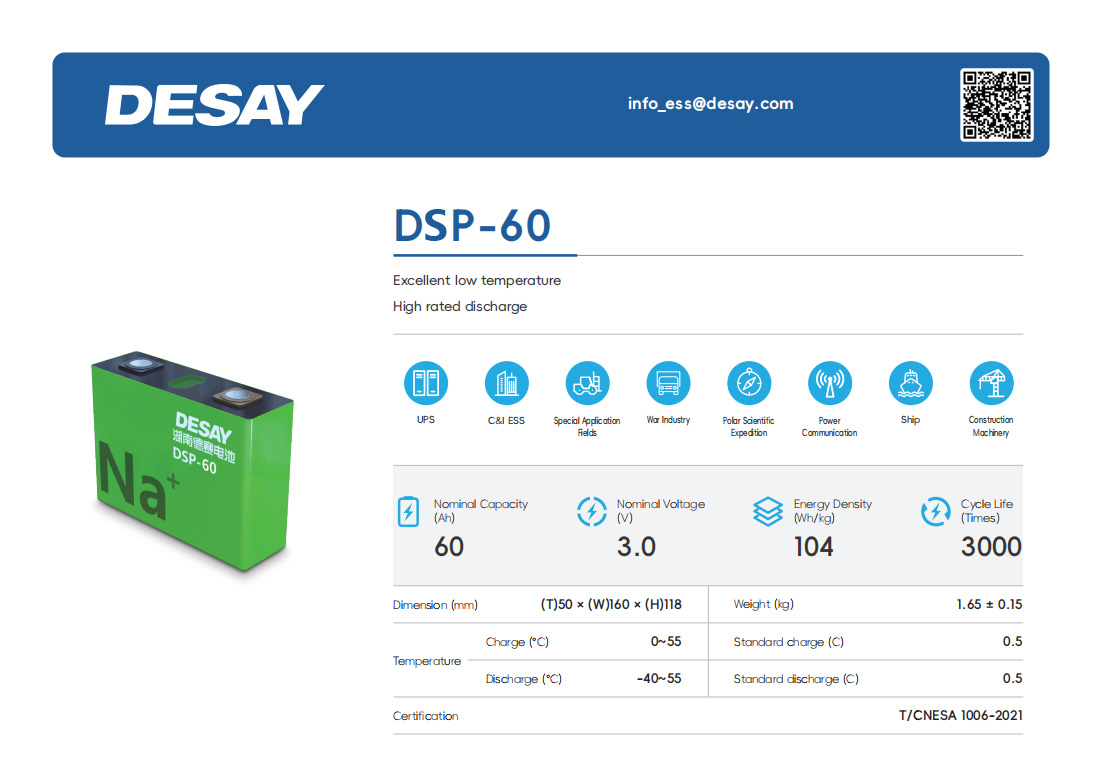Click the Nominal Capacity battery icon
The image size is (1102, 780).
tap(408, 511)
